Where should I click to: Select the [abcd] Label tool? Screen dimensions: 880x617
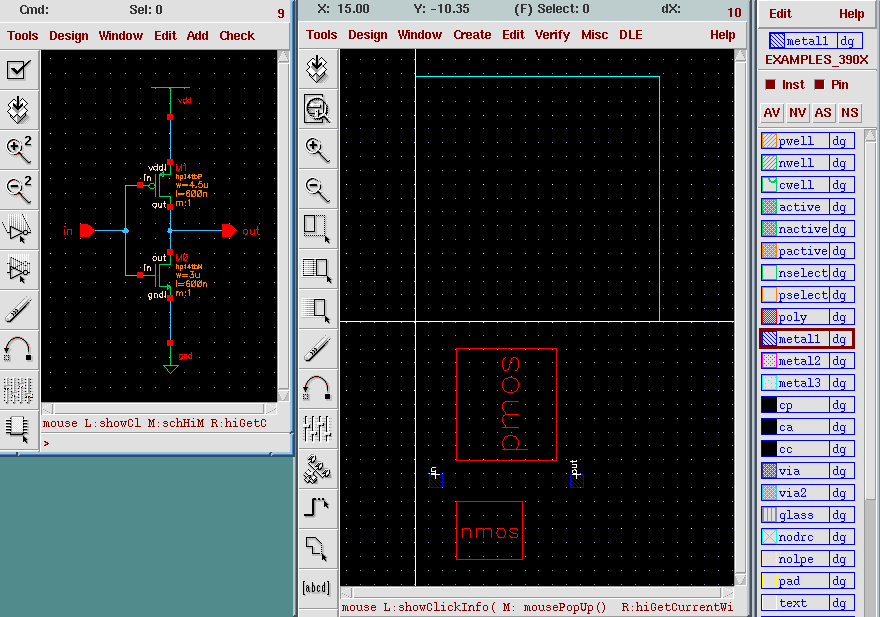(318, 588)
